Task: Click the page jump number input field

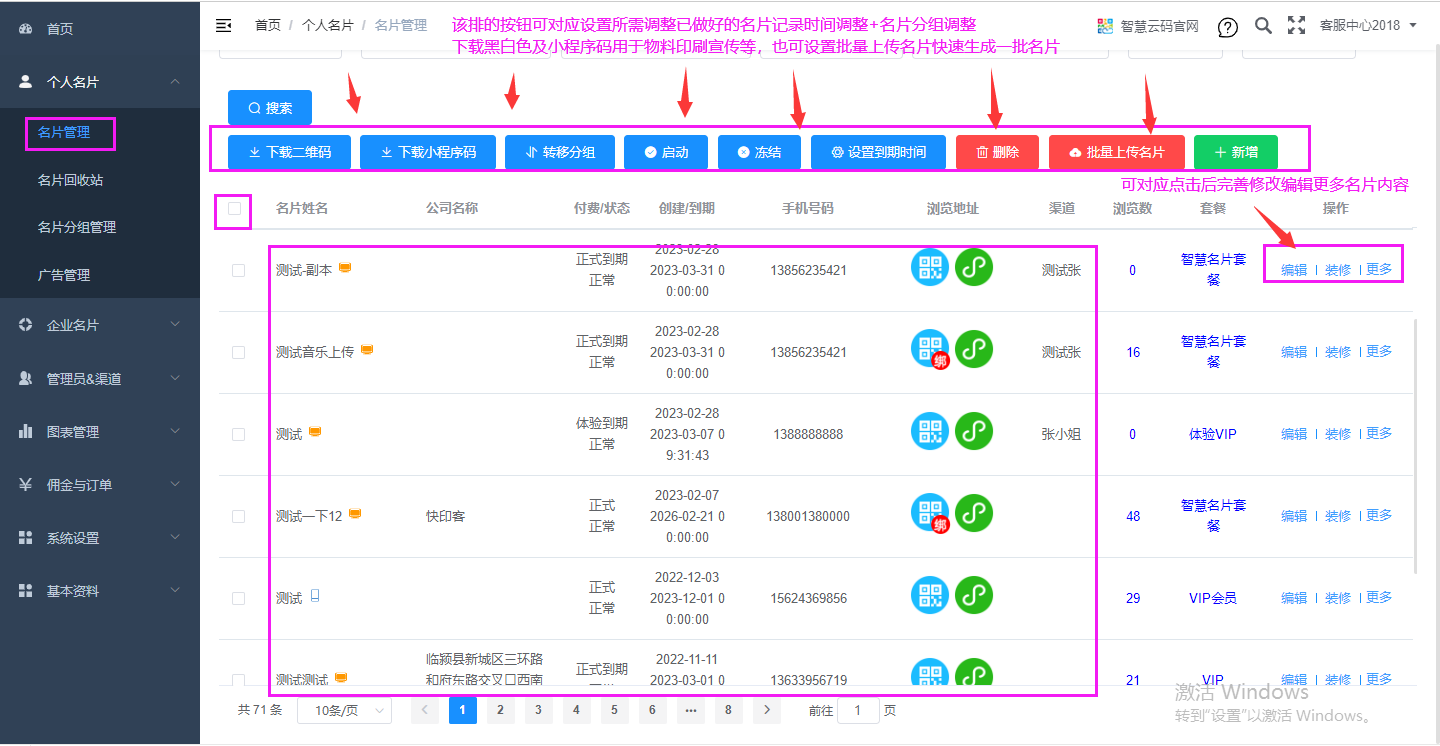Action: (858, 711)
